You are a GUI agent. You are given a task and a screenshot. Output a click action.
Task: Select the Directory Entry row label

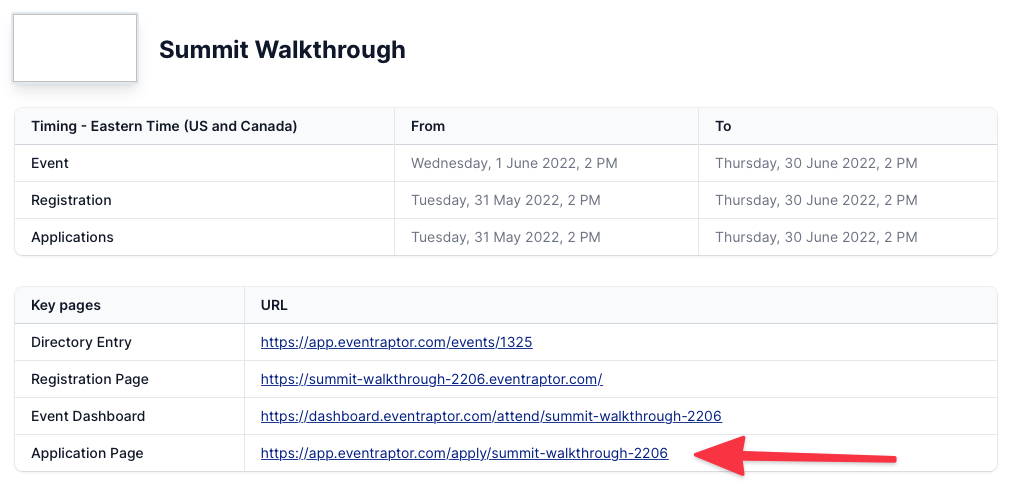81,342
